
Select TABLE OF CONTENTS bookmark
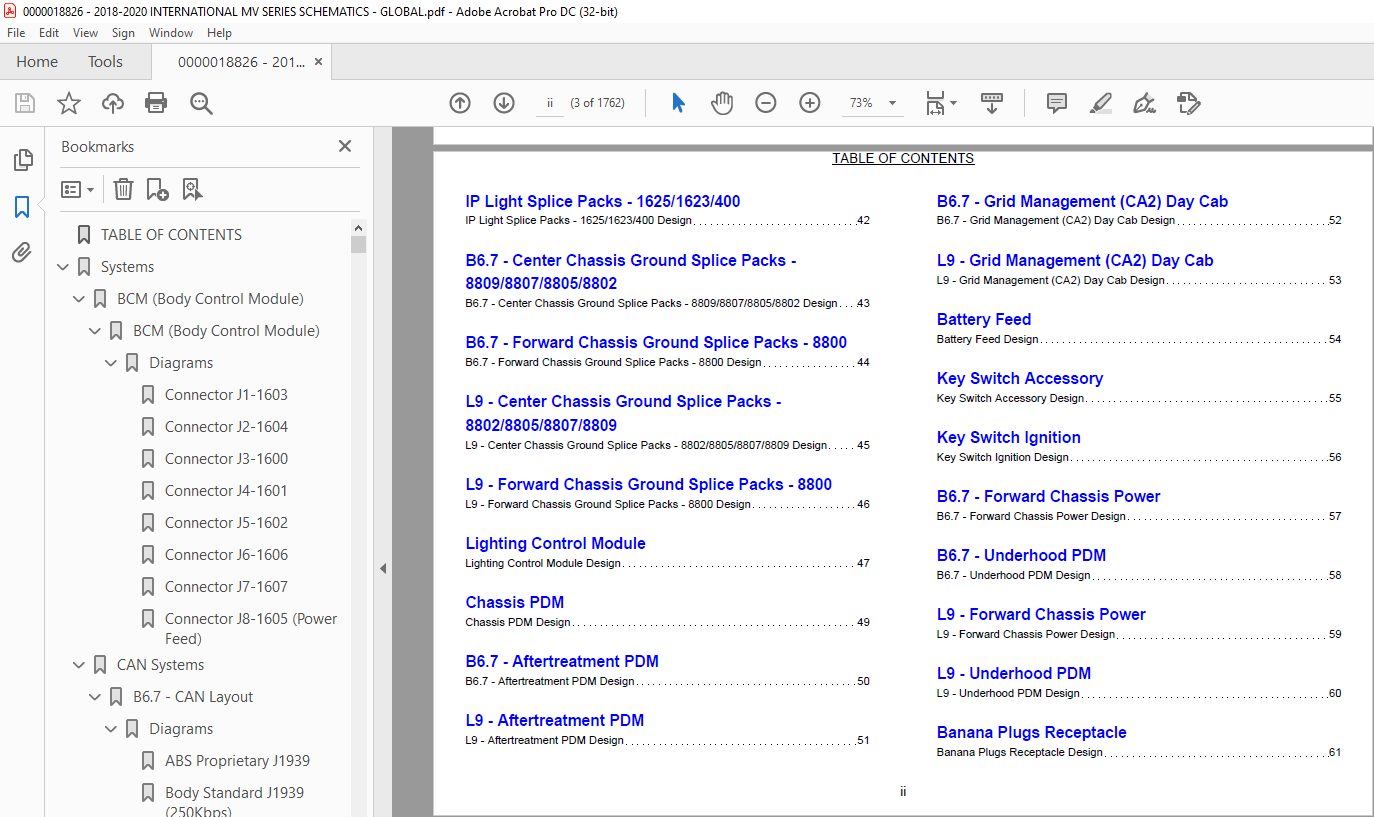click(x=171, y=235)
